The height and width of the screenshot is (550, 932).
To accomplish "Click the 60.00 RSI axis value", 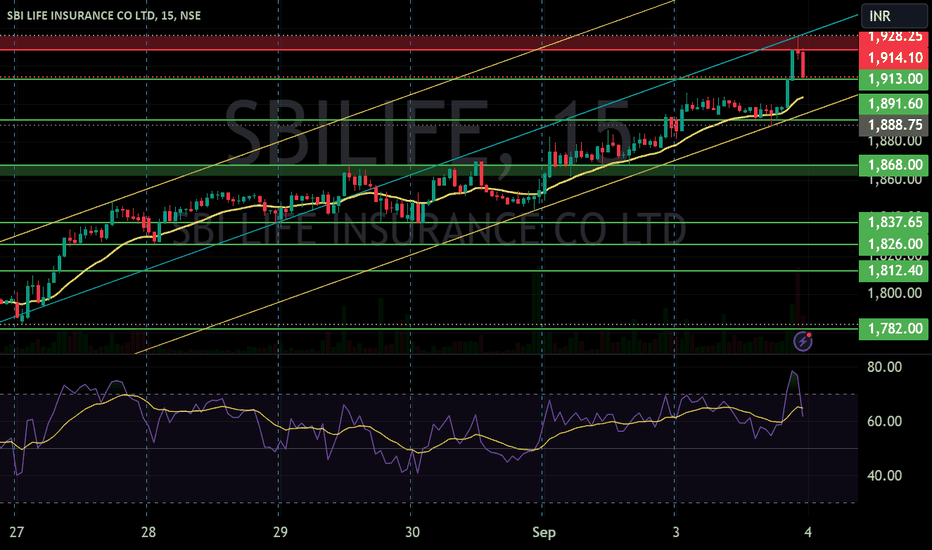I will [884, 421].
